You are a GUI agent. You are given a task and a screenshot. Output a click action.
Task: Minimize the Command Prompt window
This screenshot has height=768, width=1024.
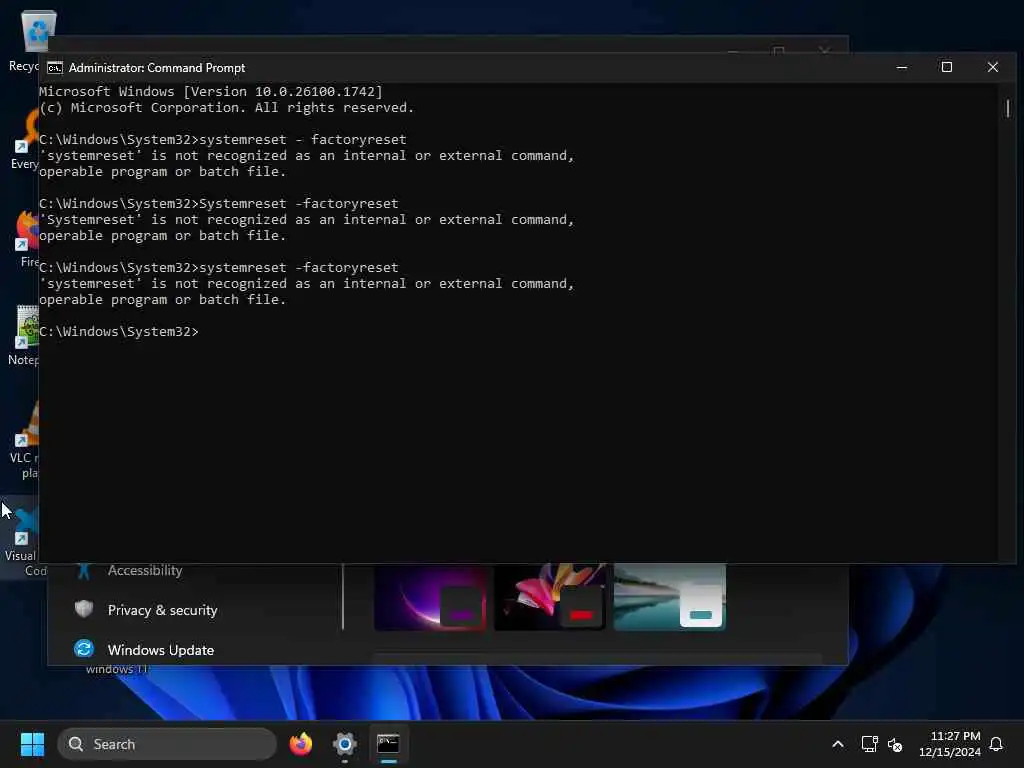[902, 67]
